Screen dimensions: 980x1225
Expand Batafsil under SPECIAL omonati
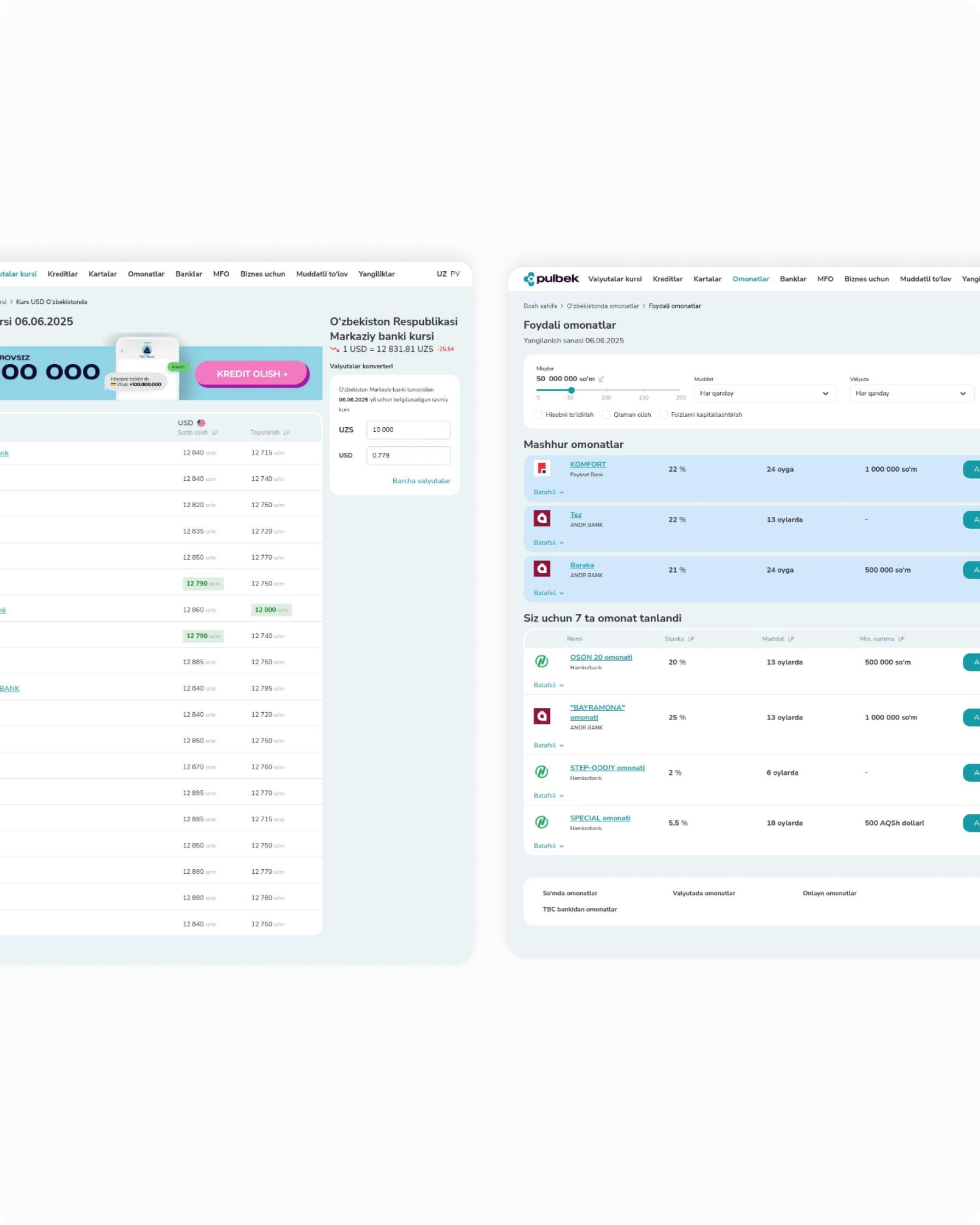(548, 845)
